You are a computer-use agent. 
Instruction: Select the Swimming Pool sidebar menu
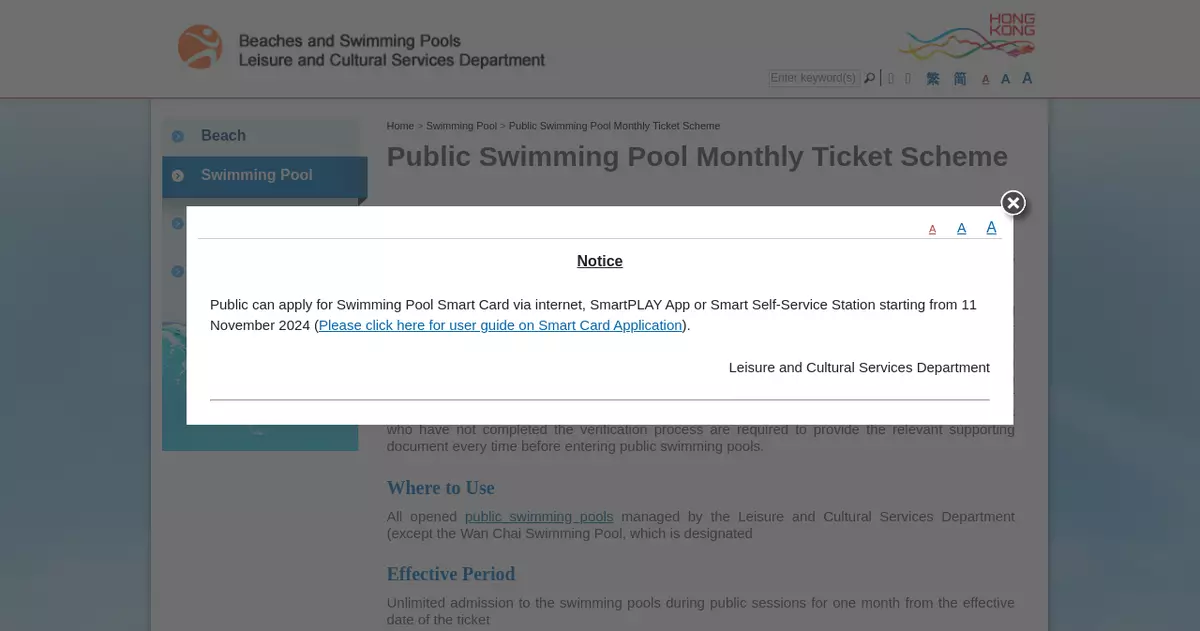coord(257,175)
